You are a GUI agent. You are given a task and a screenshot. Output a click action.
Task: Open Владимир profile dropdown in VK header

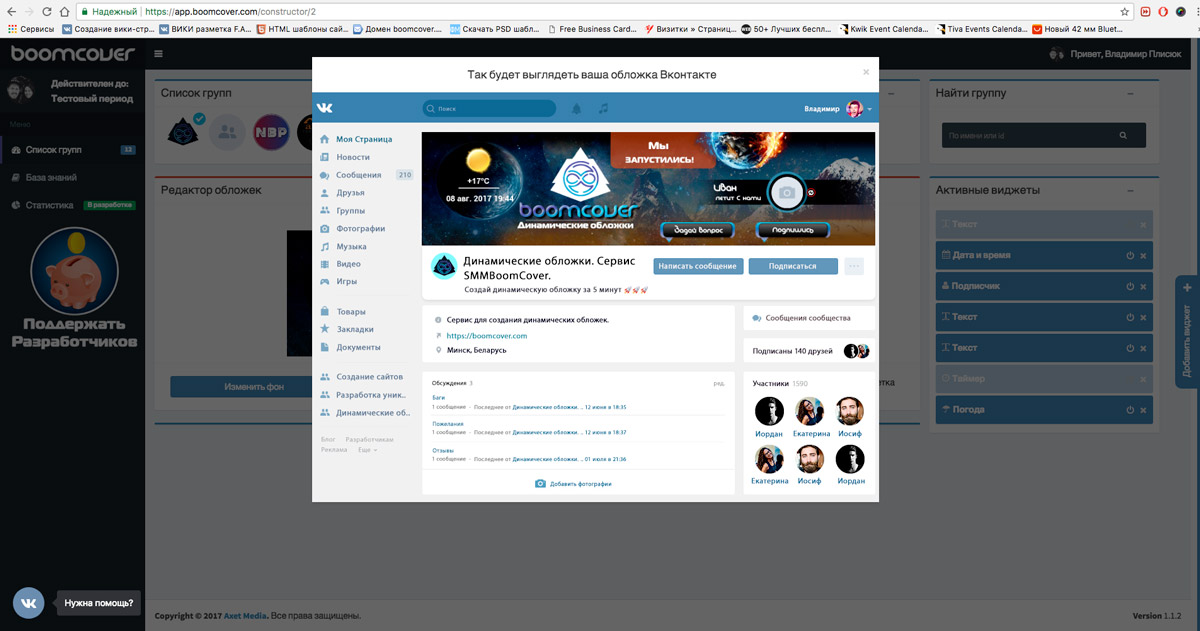pyautogui.click(x=838, y=108)
